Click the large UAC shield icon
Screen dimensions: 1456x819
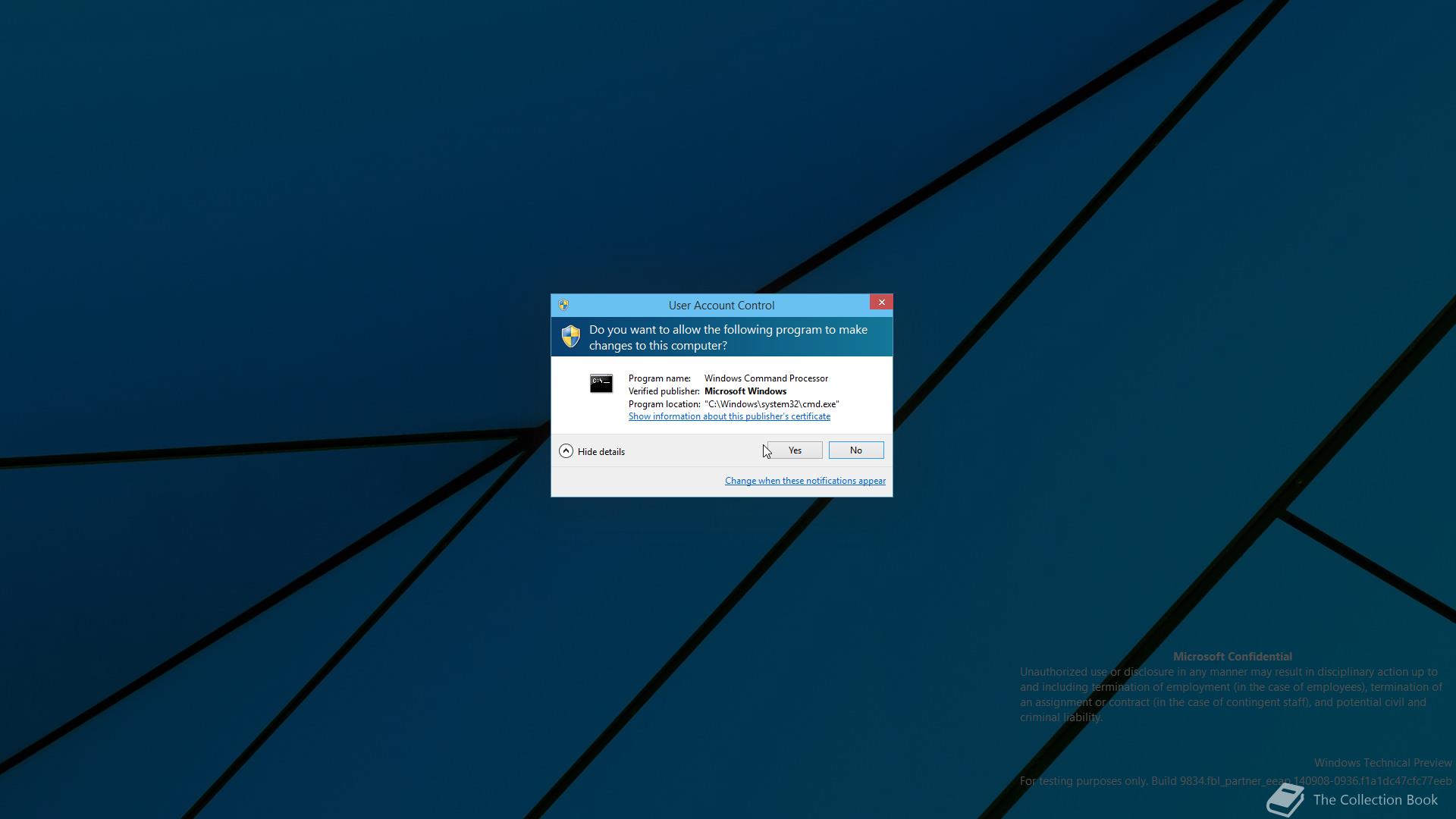(570, 336)
